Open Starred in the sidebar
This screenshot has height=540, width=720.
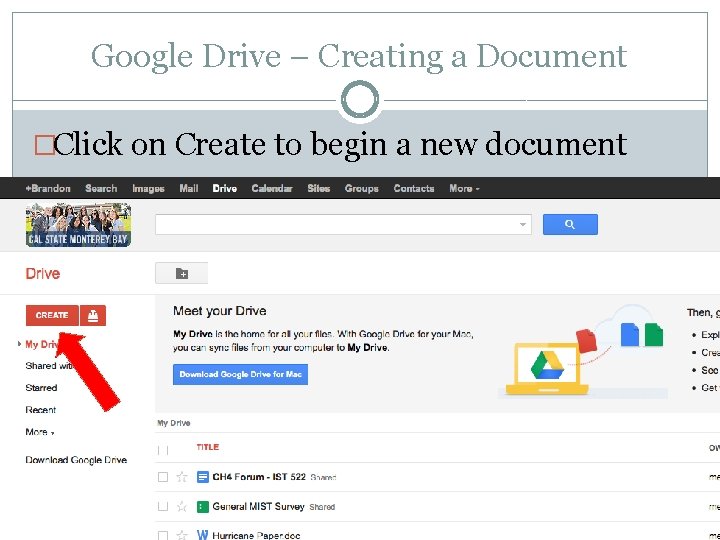coord(41,388)
